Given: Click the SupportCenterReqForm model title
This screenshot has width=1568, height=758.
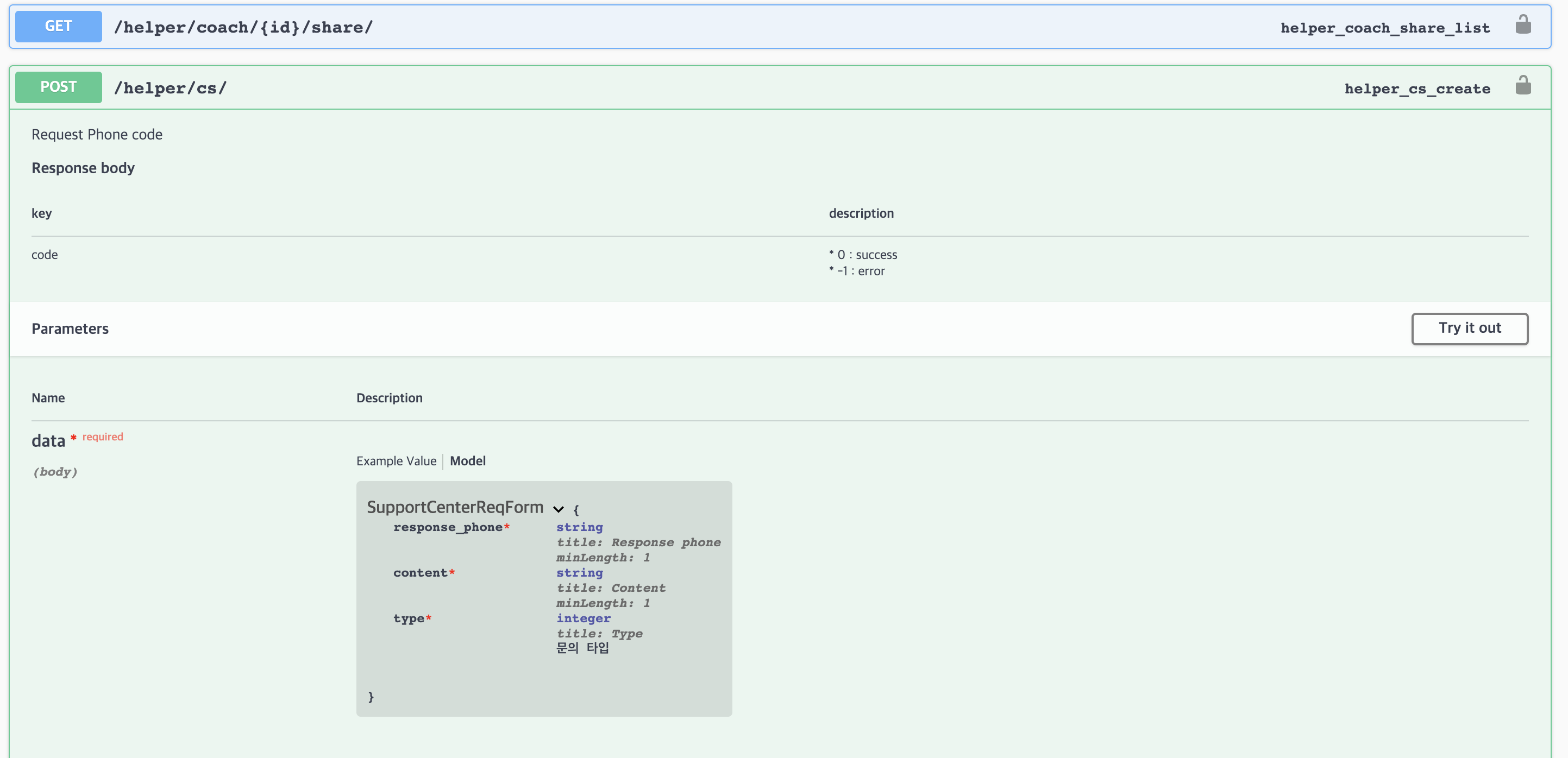Looking at the screenshot, I should click(455, 507).
